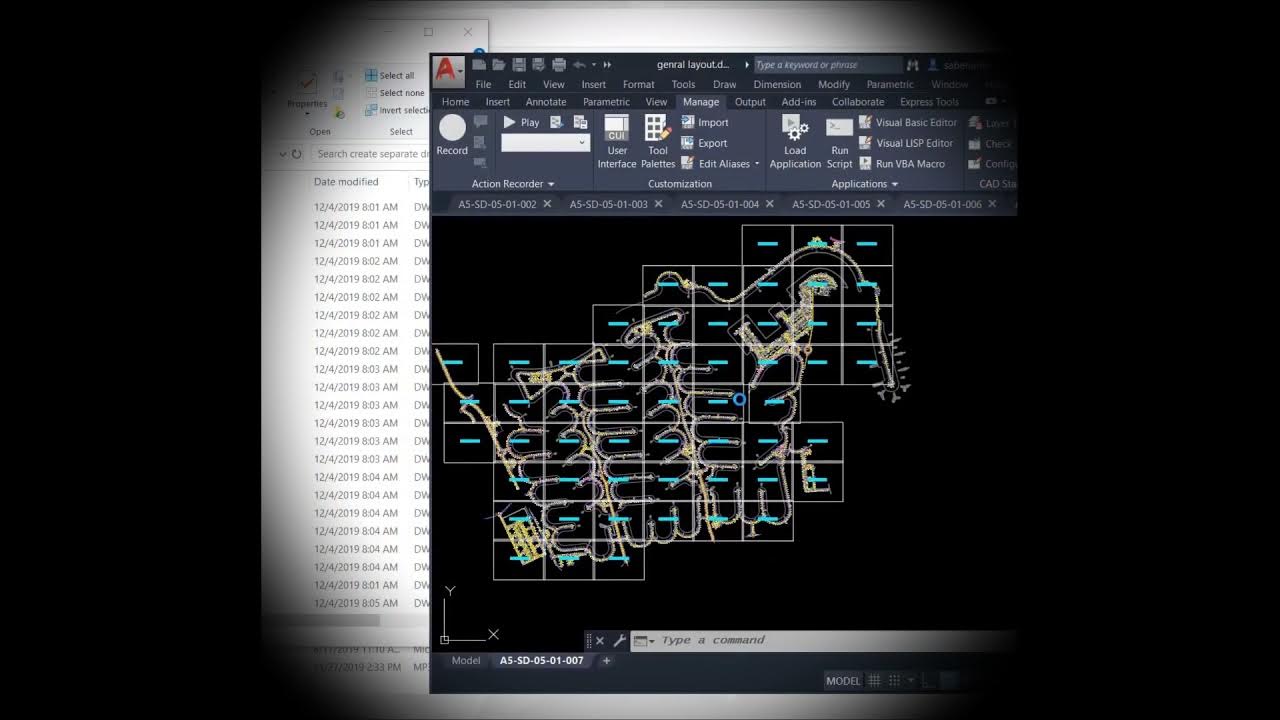
Task: Close the A5-SD-05-01-005 drawing tab
Action: 881,204
